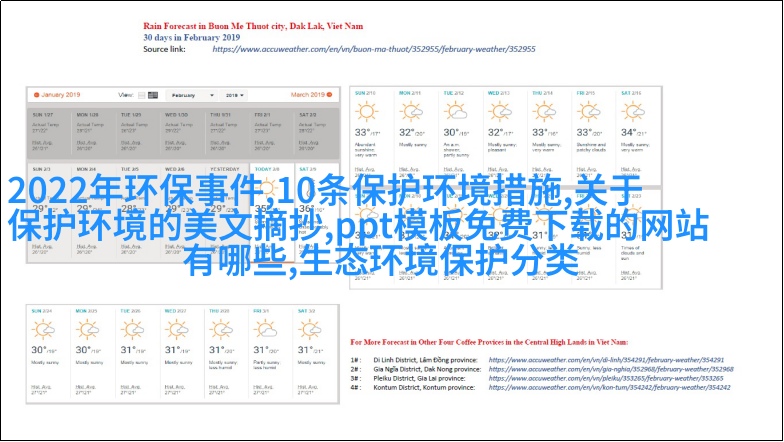The image size is (784, 442).
Task: Click the weather icon for MON 2/11
Action: click(x=411, y=112)
